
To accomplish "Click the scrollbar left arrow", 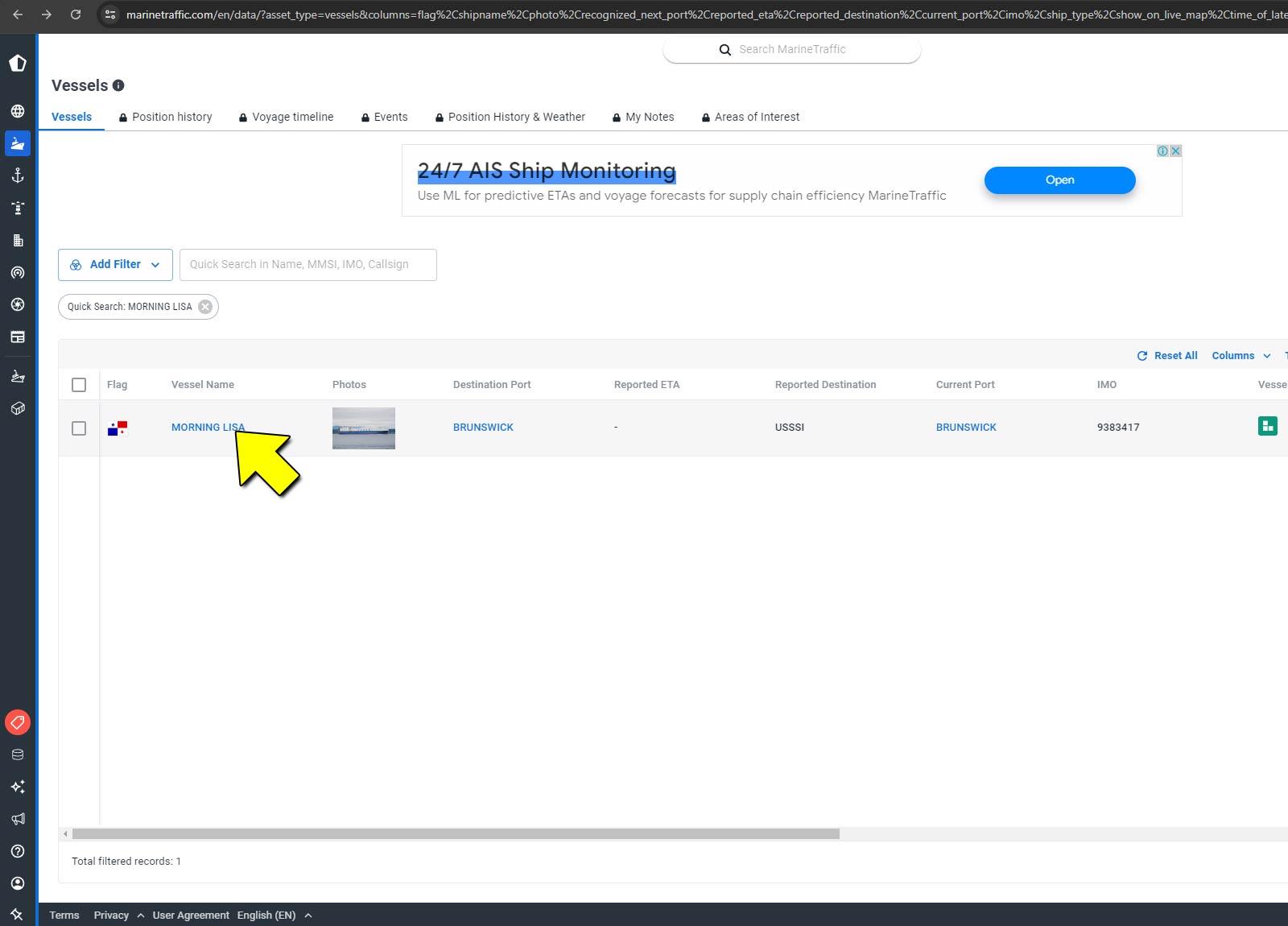I will click(x=65, y=834).
